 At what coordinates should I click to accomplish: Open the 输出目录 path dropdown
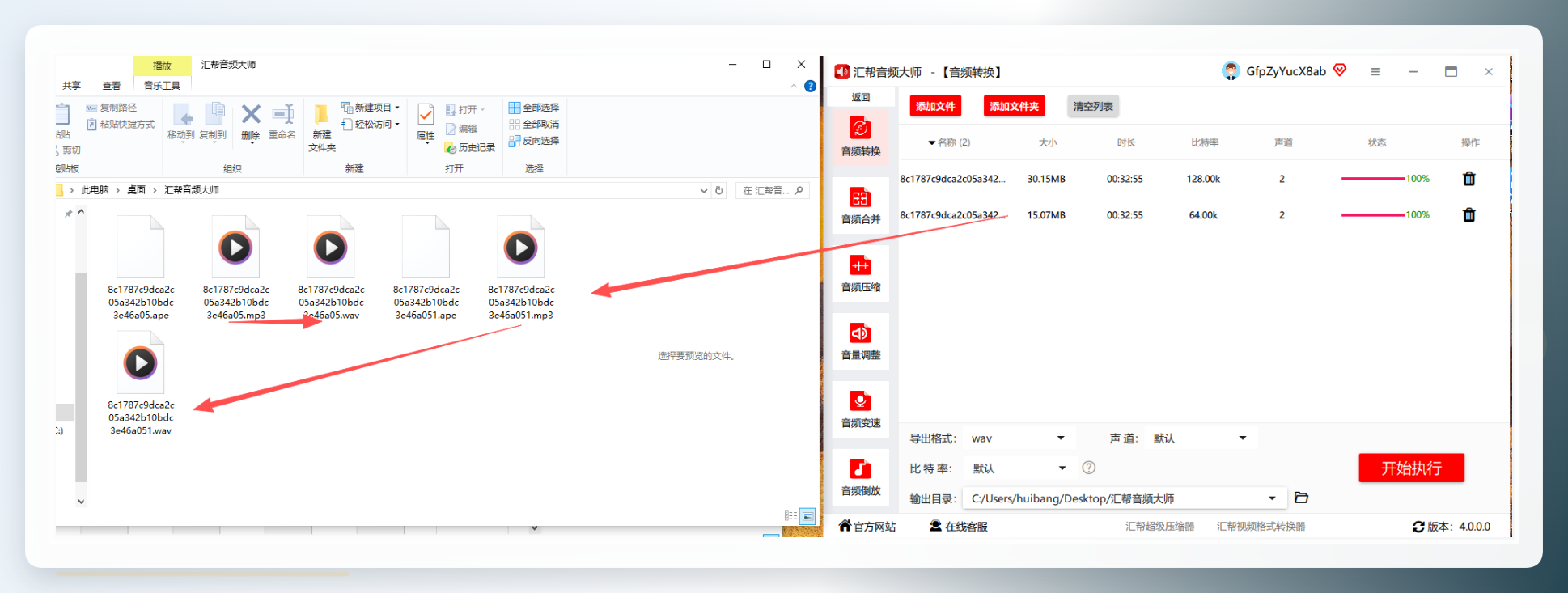click(x=1272, y=498)
